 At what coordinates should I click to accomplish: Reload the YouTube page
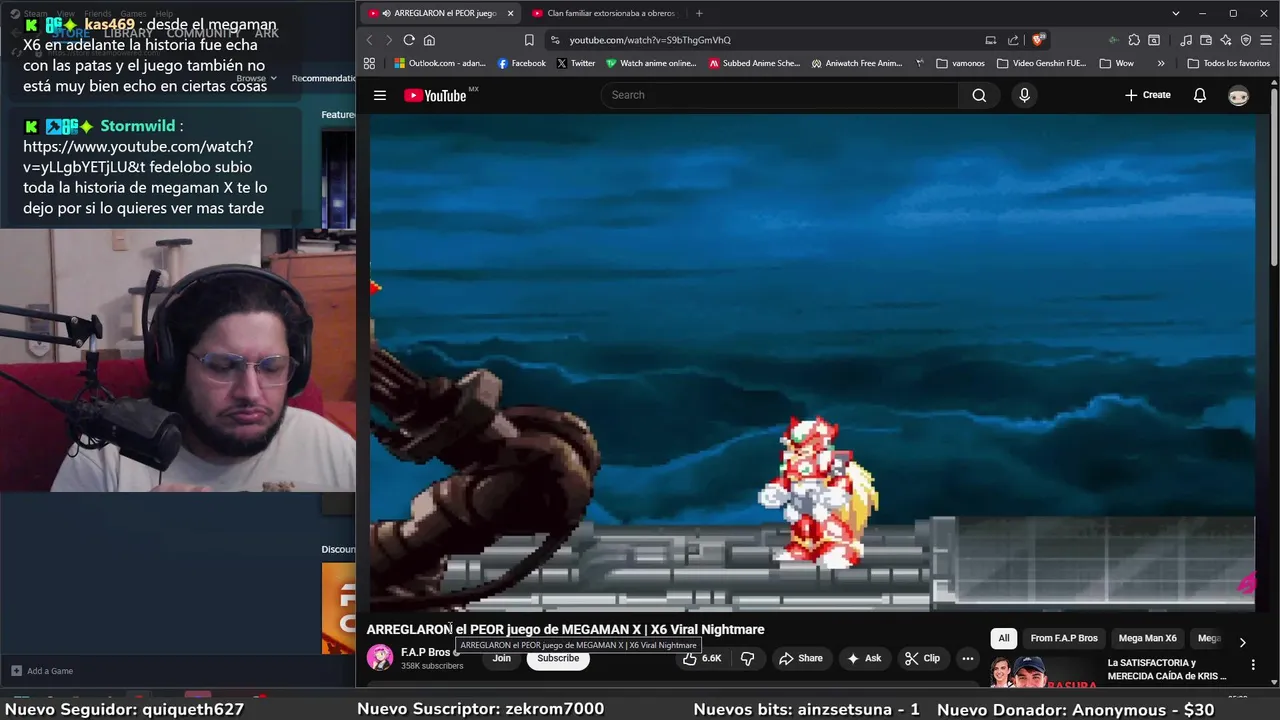(x=409, y=40)
